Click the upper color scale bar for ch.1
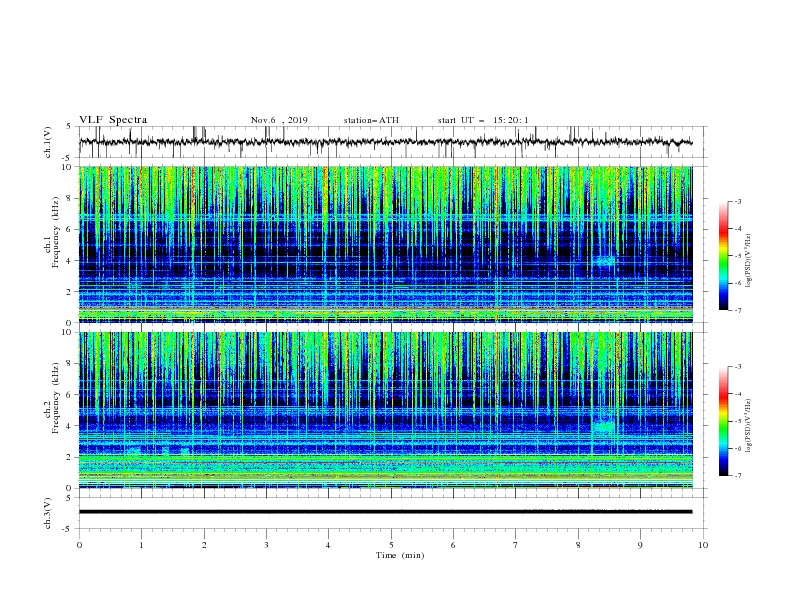792x612 pixels. pyautogui.click(x=723, y=255)
